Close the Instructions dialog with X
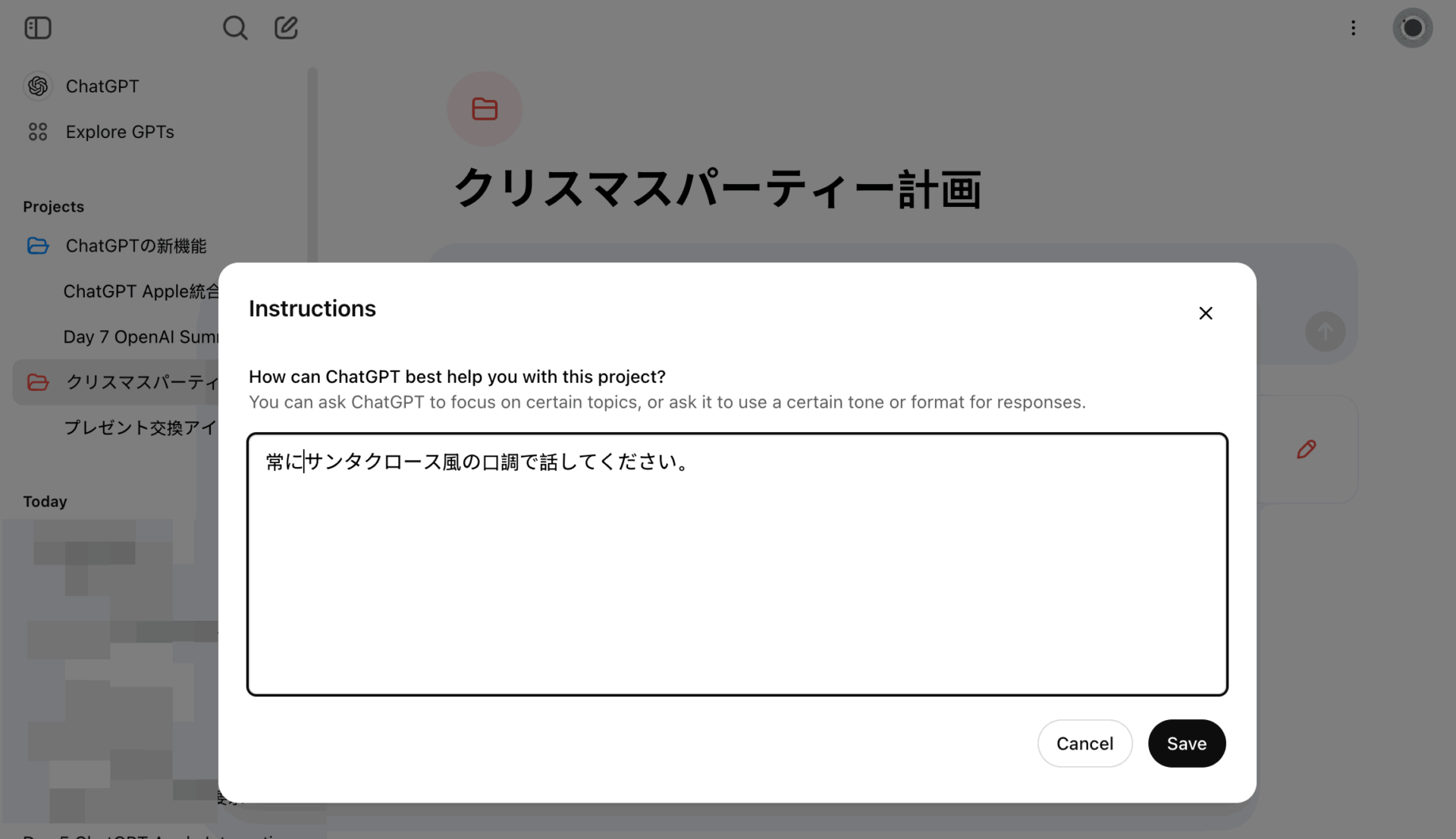The height and width of the screenshot is (839, 1456). tap(1206, 313)
